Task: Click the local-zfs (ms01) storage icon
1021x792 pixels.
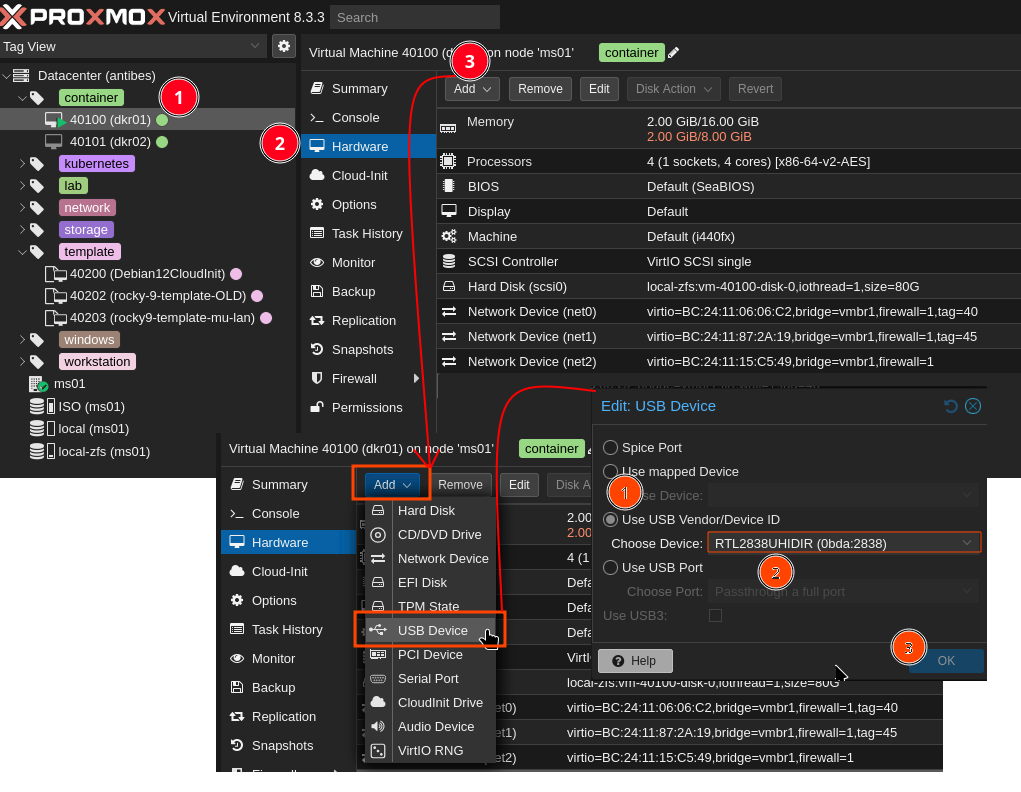Action: (42, 451)
